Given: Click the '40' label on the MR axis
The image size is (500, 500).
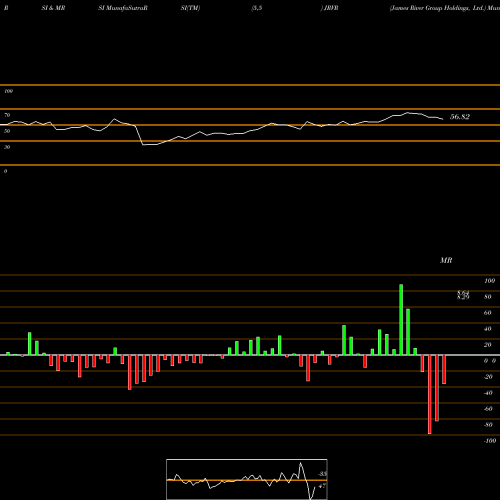Looking at the screenshot, I should (x=488, y=329).
